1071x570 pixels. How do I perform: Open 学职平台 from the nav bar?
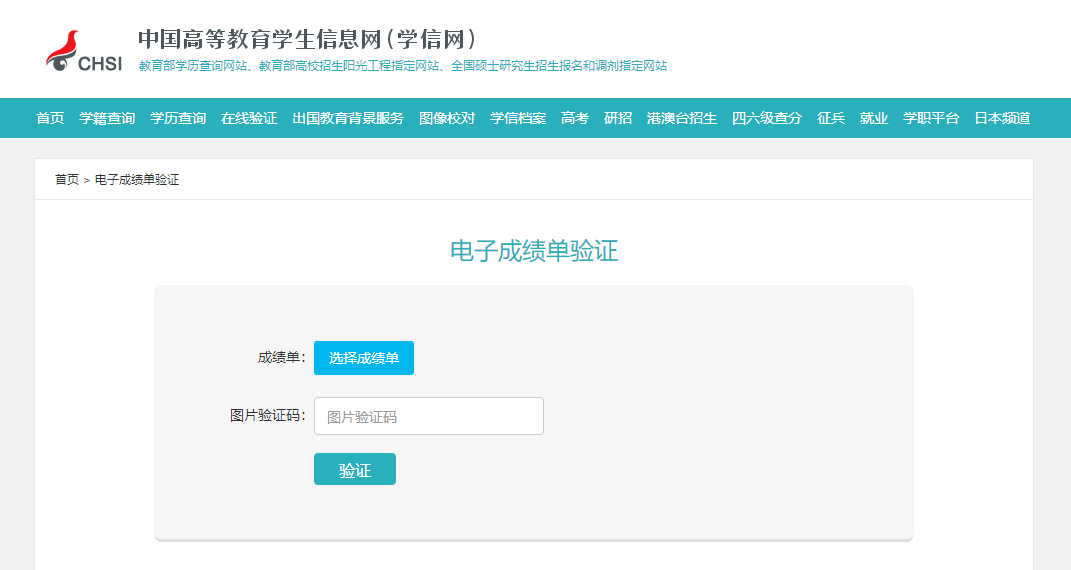coord(931,118)
